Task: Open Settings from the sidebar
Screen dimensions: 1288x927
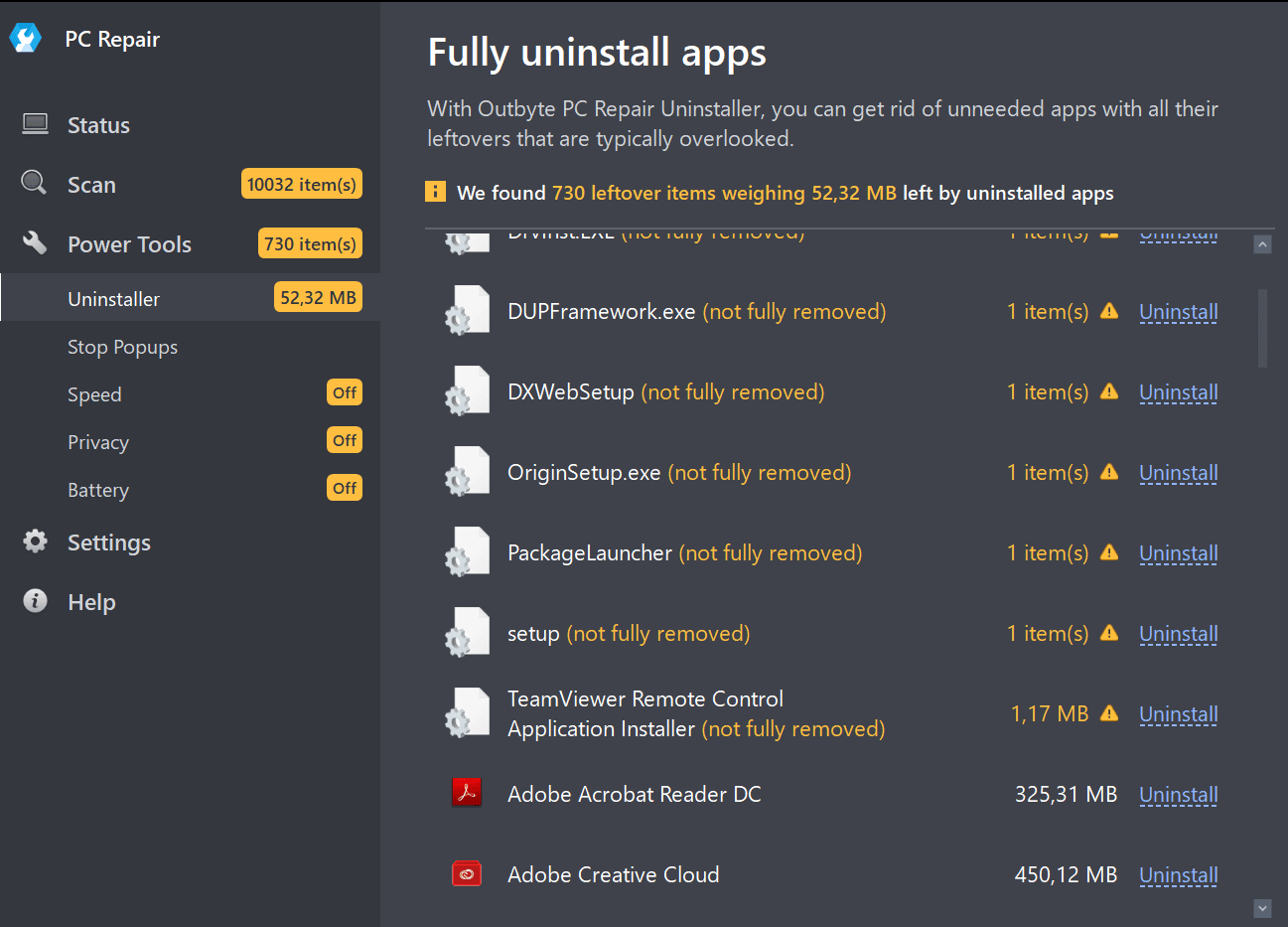Action: point(108,542)
